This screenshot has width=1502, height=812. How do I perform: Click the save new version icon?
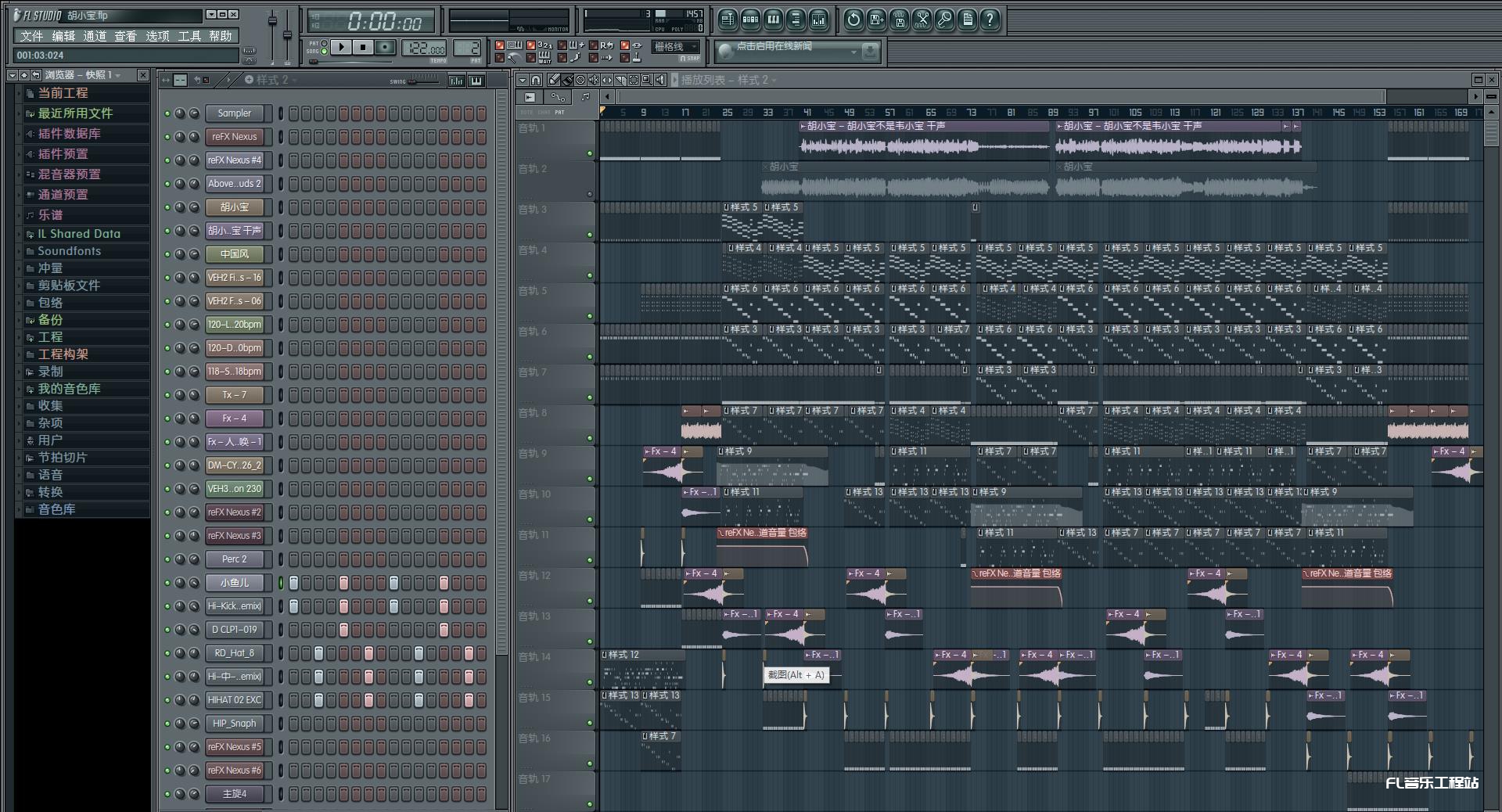click(x=876, y=20)
